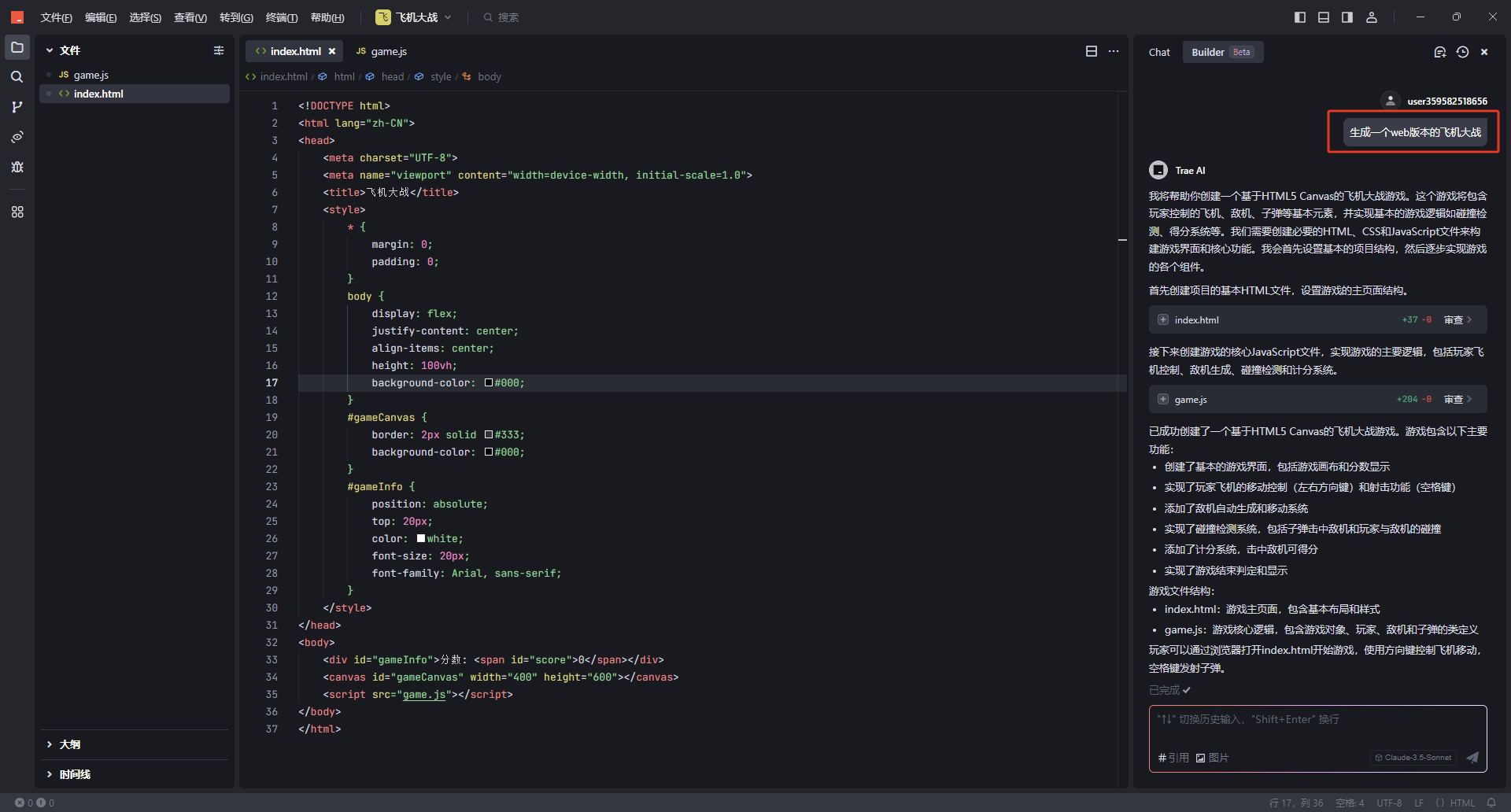Open the game.js script link on line 35

(424, 694)
